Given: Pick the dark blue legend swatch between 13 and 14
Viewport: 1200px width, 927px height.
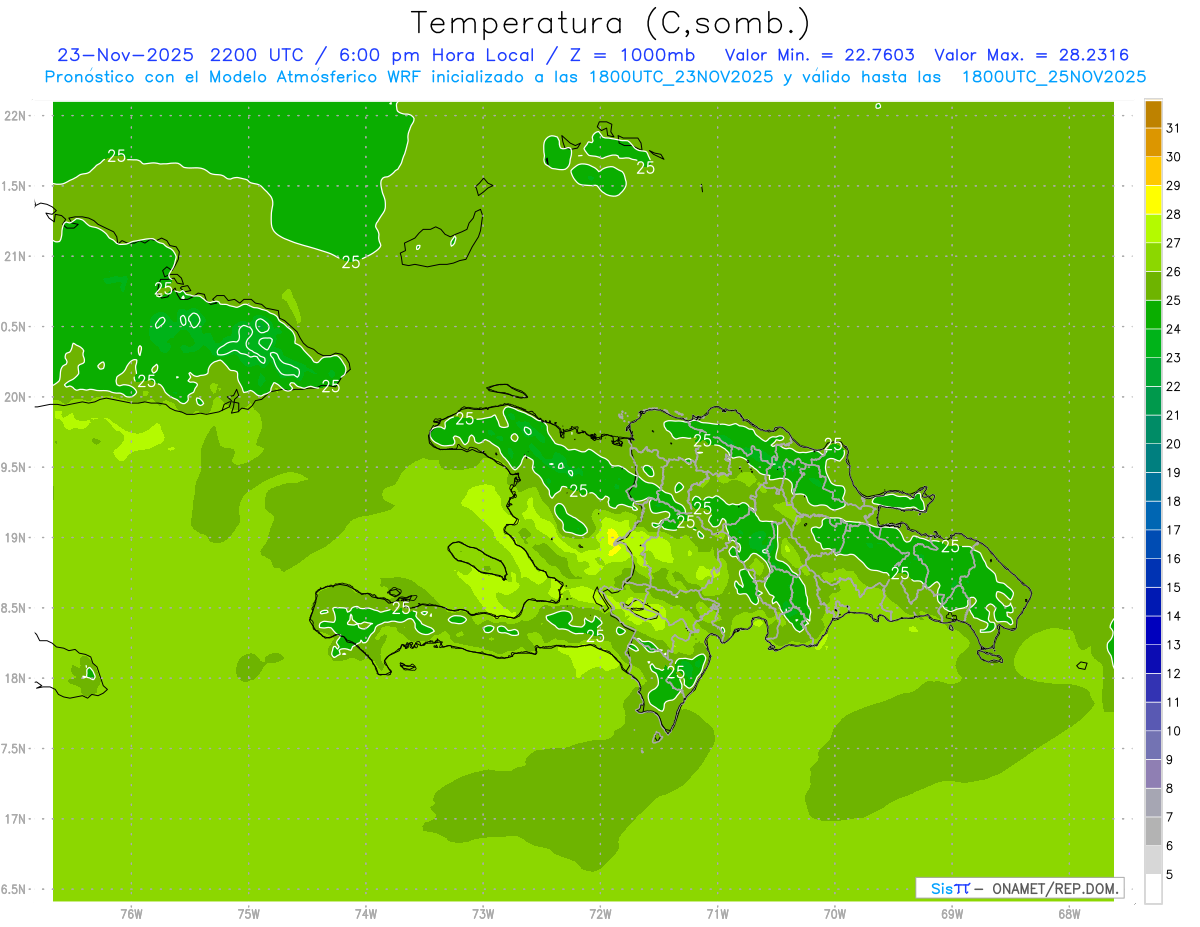Looking at the screenshot, I should [x=1153, y=631].
